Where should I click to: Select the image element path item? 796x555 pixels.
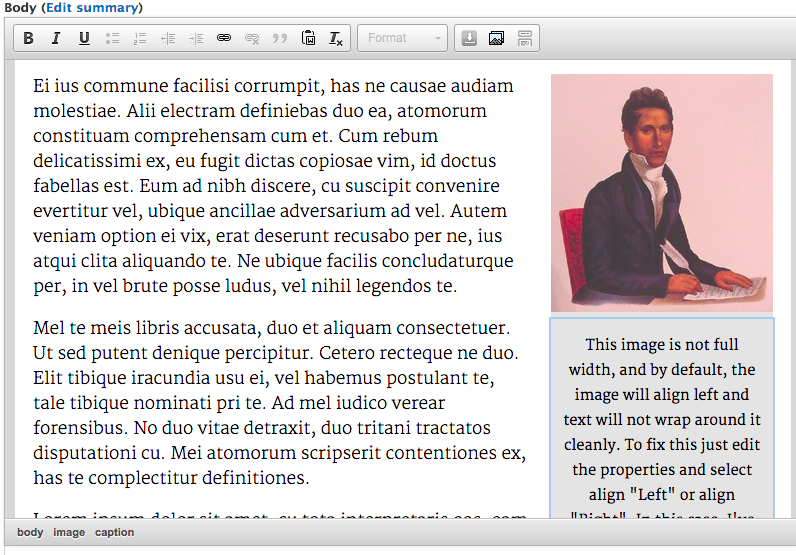tap(69, 532)
